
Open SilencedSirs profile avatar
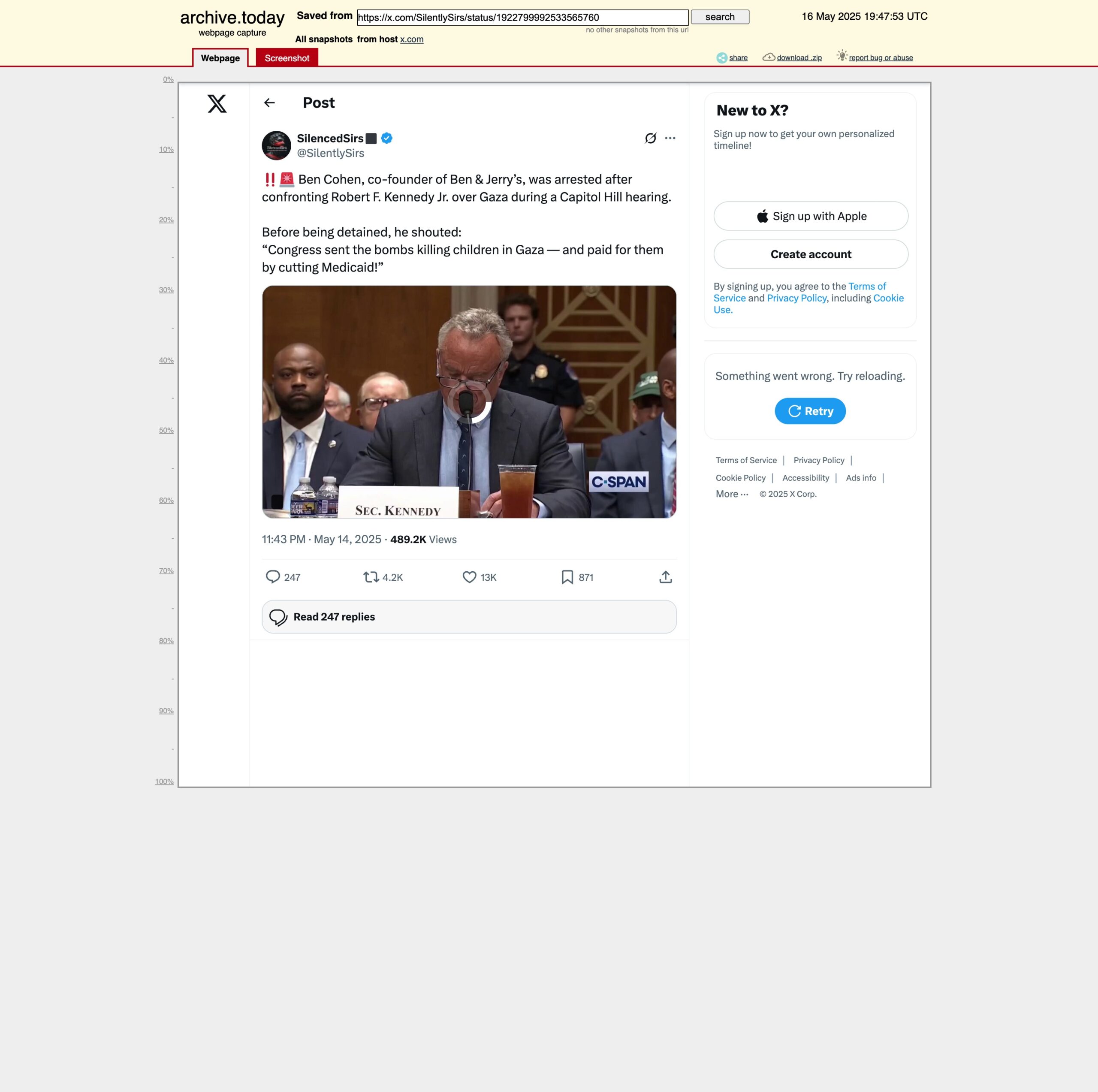point(276,145)
